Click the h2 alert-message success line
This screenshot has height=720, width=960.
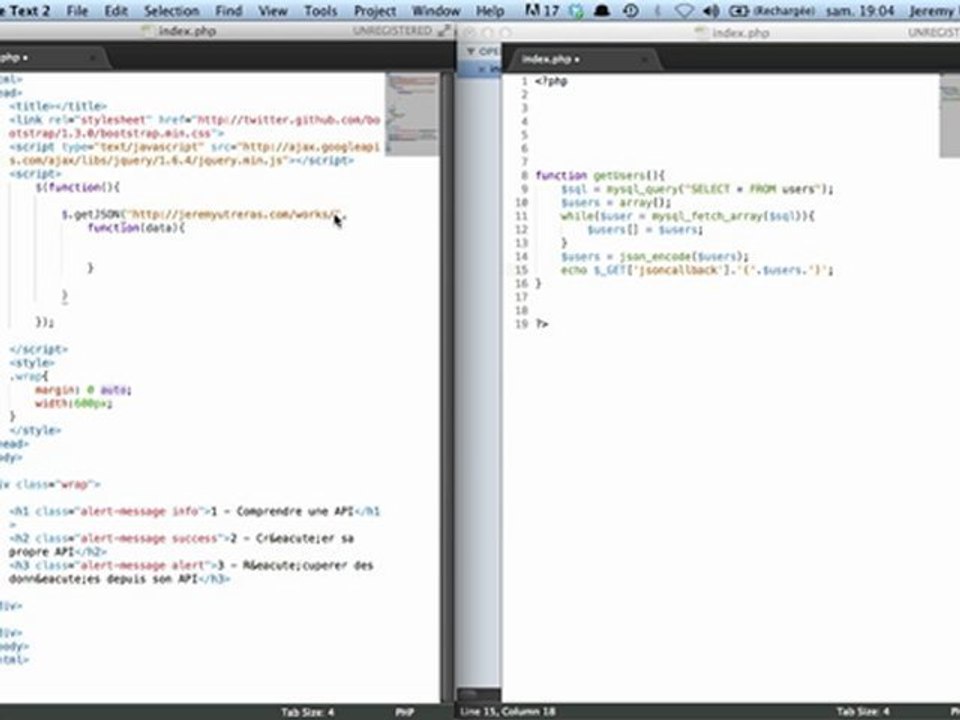[x=181, y=545]
